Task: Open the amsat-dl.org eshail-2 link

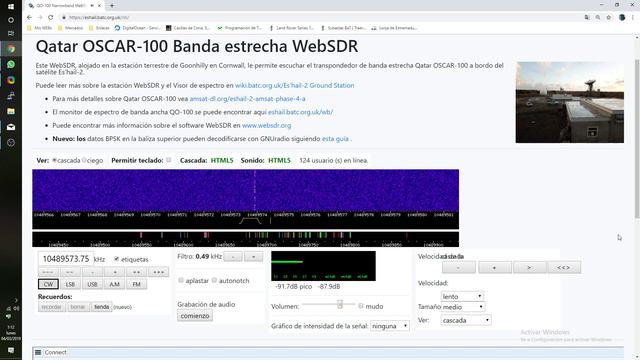Action: click(x=247, y=99)
